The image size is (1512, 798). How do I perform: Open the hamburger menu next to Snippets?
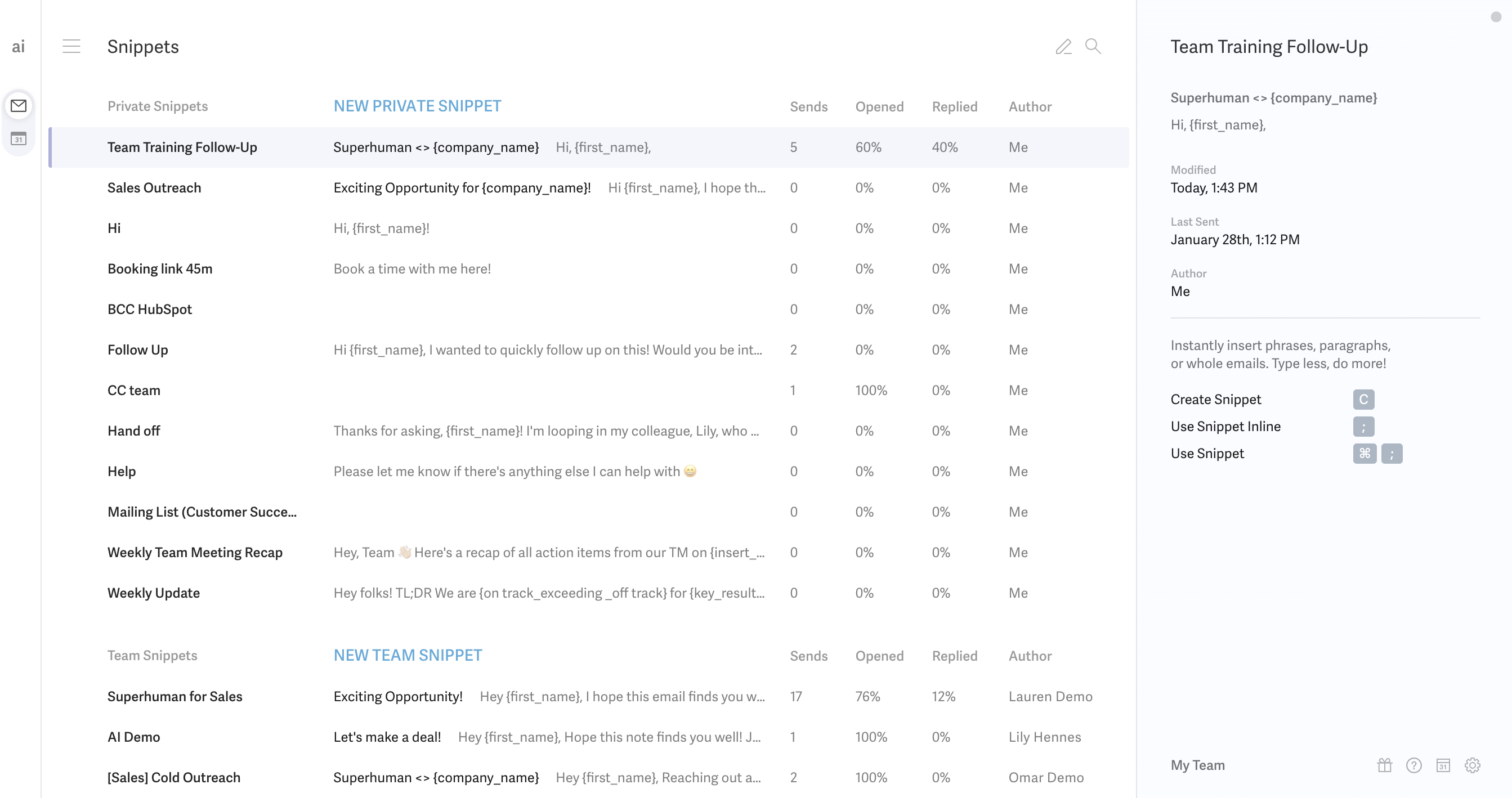point(71,46)
